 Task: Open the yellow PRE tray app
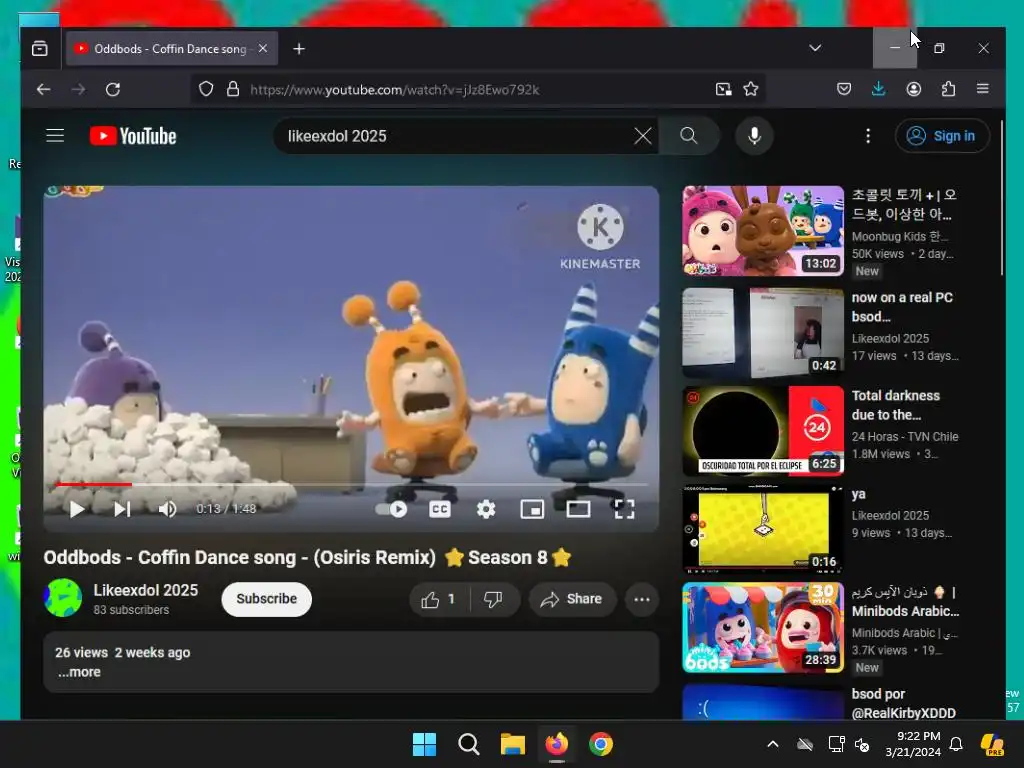point(992,744)
